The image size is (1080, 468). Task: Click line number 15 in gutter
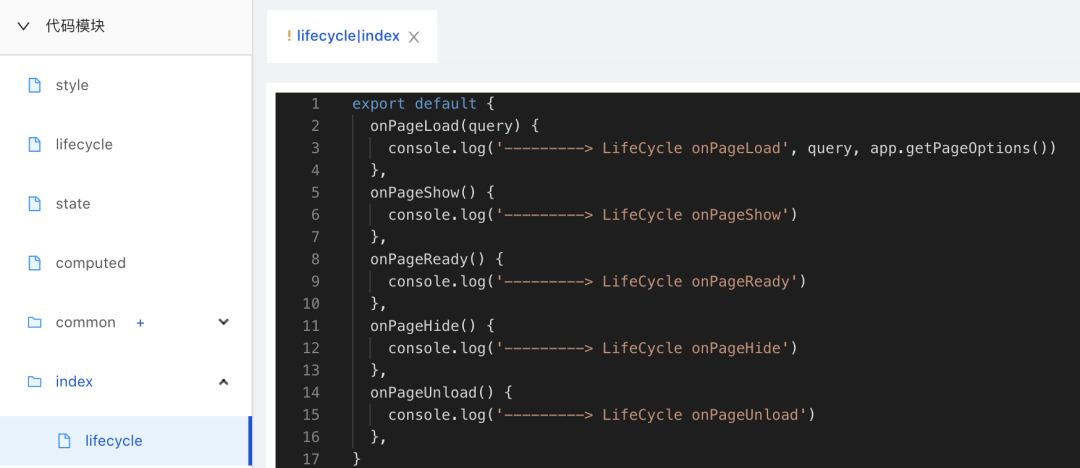click(311, 414)
